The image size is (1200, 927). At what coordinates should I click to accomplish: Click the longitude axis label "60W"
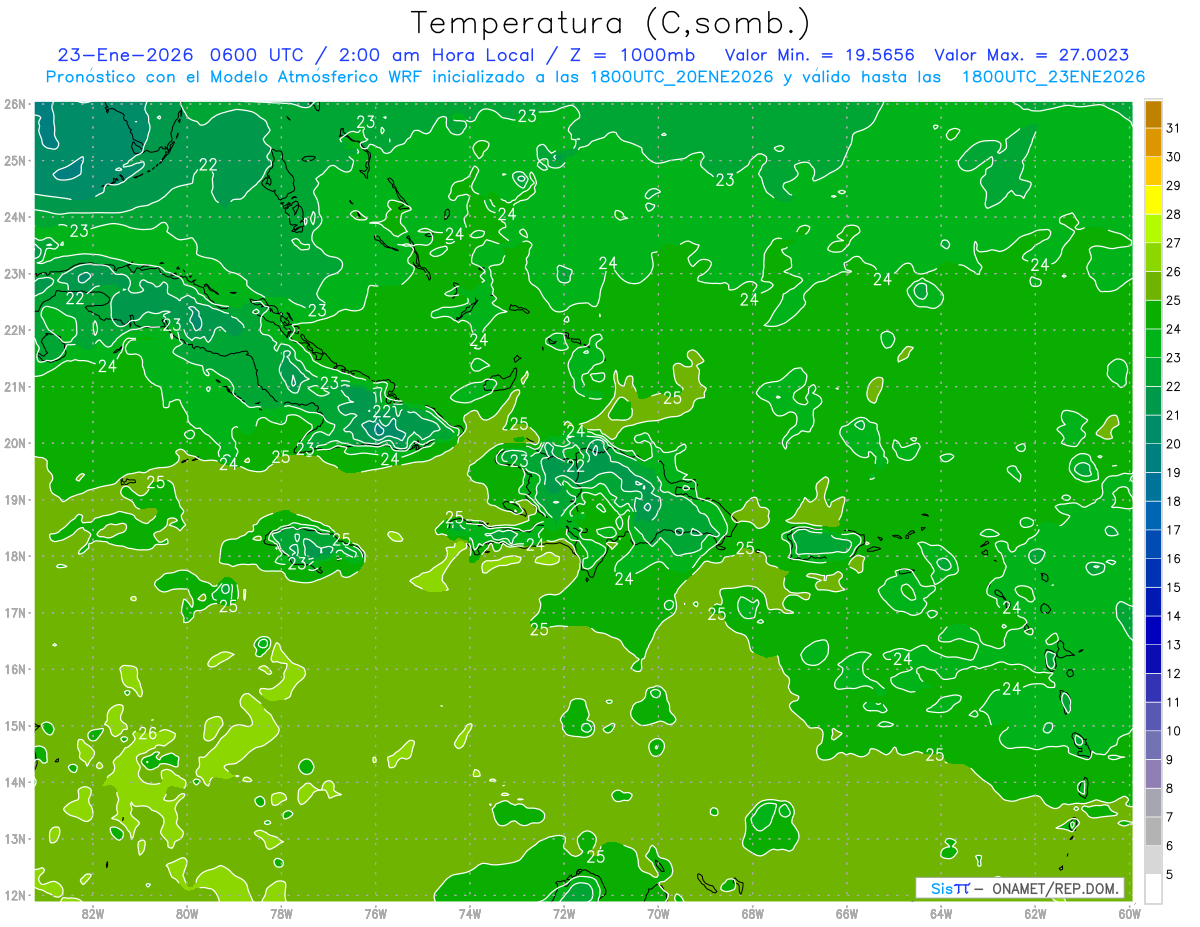(1130, 913)
